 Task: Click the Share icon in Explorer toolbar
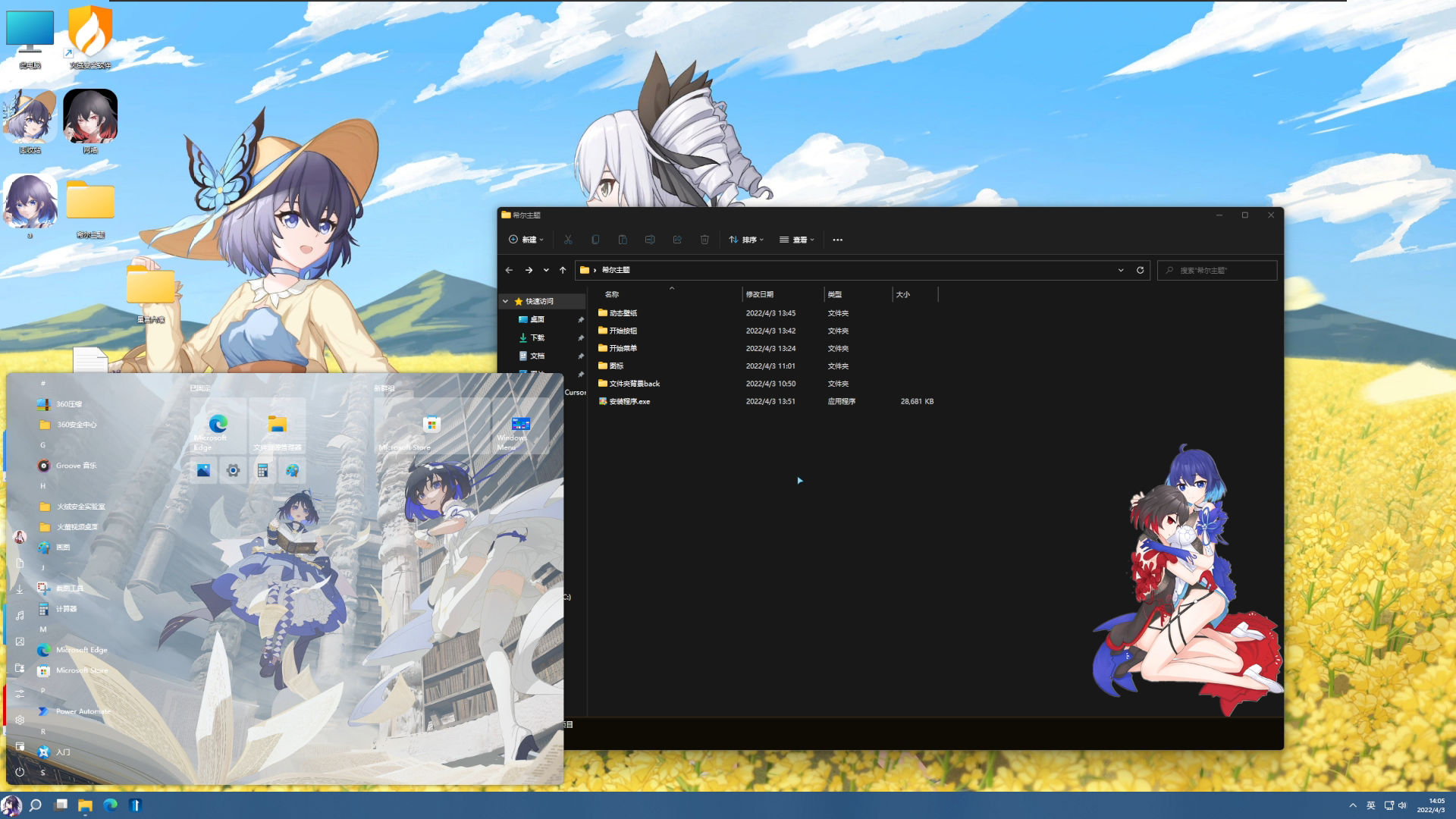tap(677, 240)
